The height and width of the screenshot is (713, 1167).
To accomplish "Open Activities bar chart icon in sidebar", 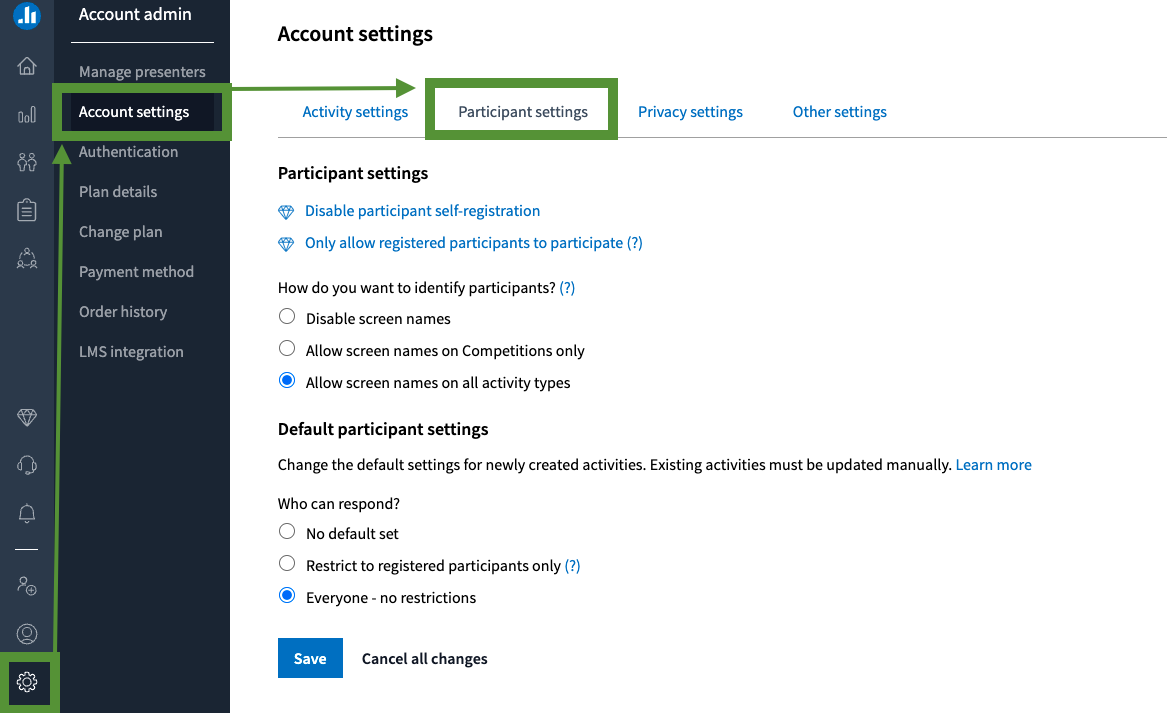I will pyautogui.click(x=27, y=115).
